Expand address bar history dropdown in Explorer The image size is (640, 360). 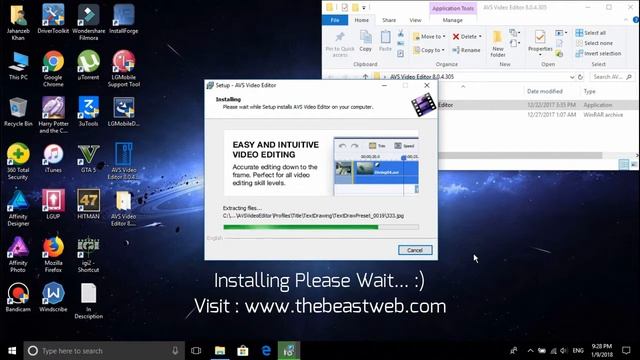[x=572, y=77]
